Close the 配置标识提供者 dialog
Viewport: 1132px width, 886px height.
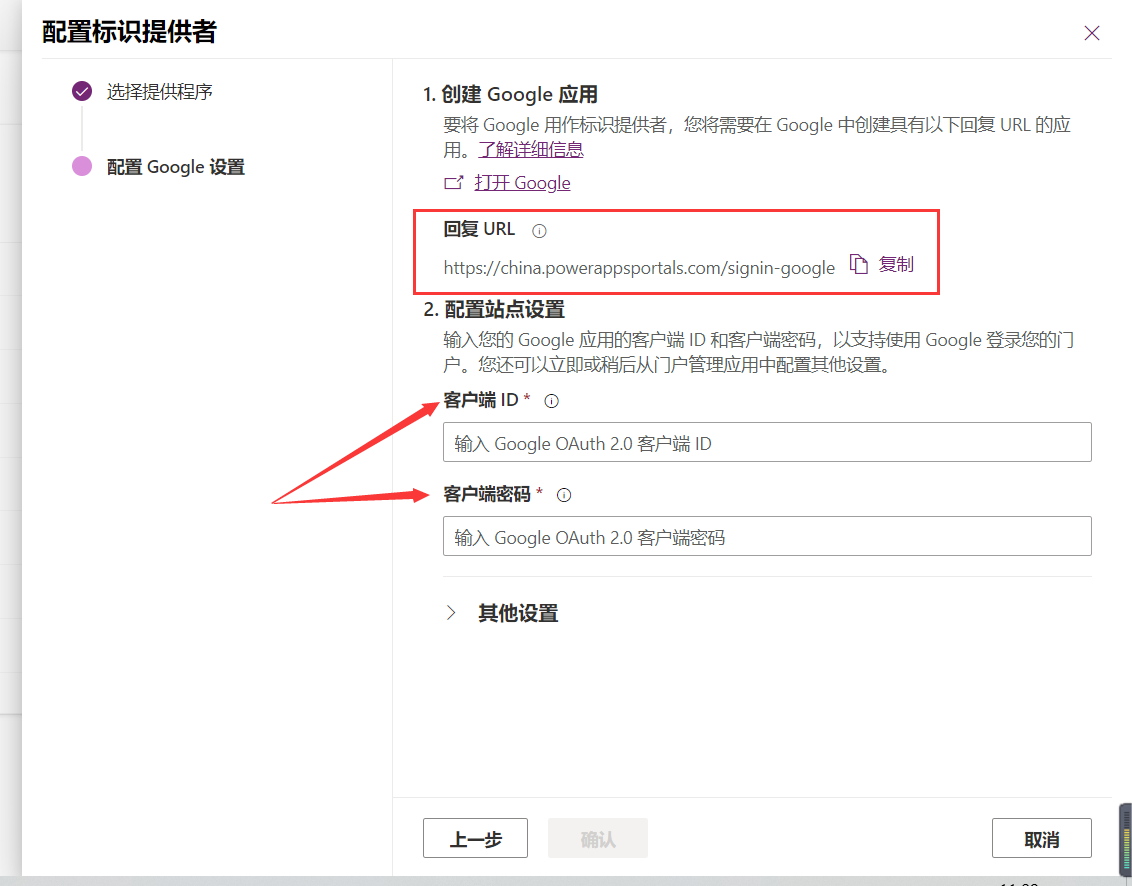click(1092, 33)
